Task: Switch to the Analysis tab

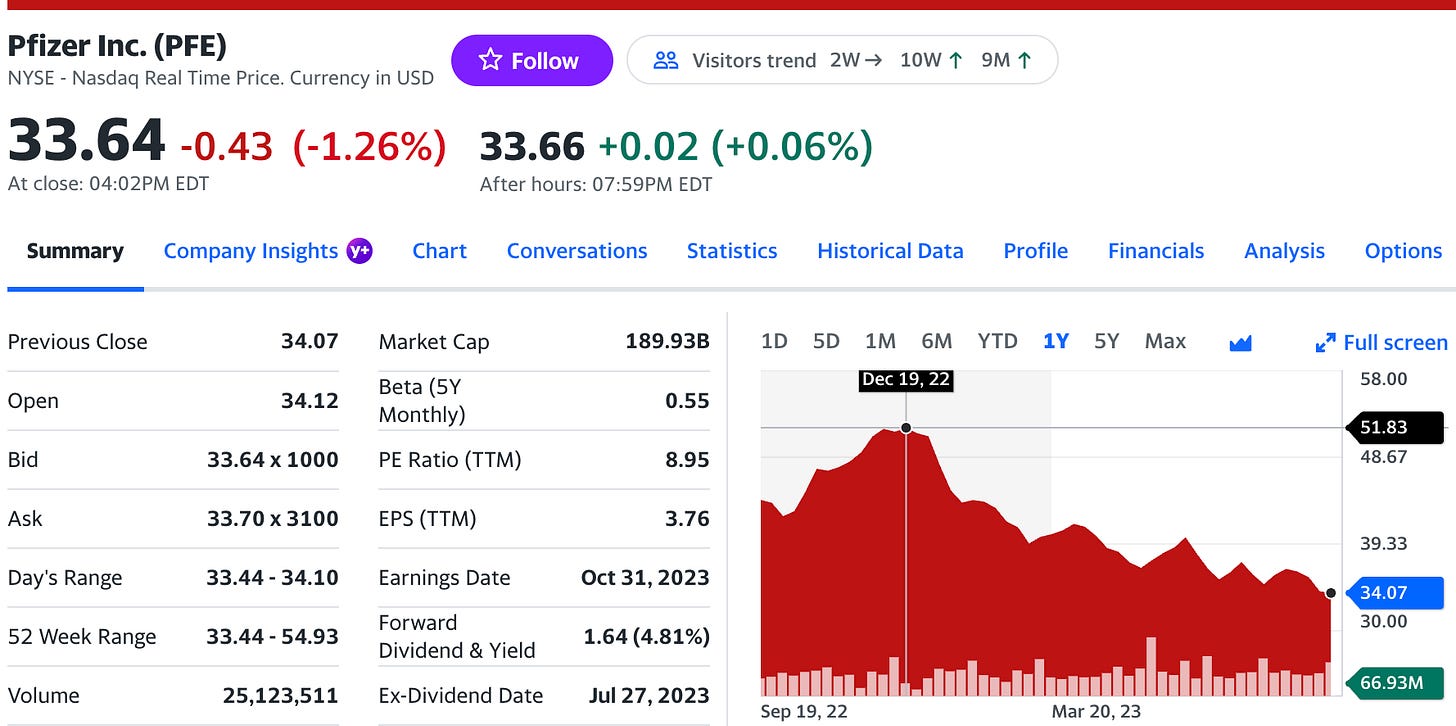Action: click(x=1284, y=251)
